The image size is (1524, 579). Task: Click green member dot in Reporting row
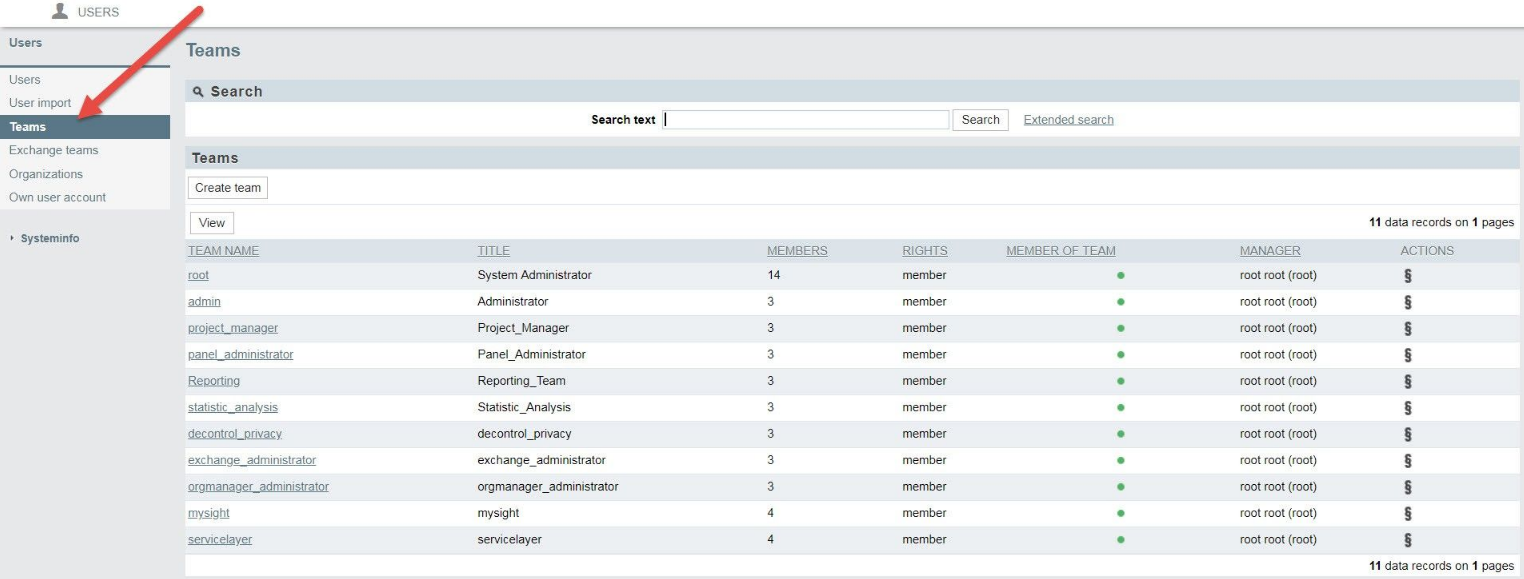[x=1120, y=381]
